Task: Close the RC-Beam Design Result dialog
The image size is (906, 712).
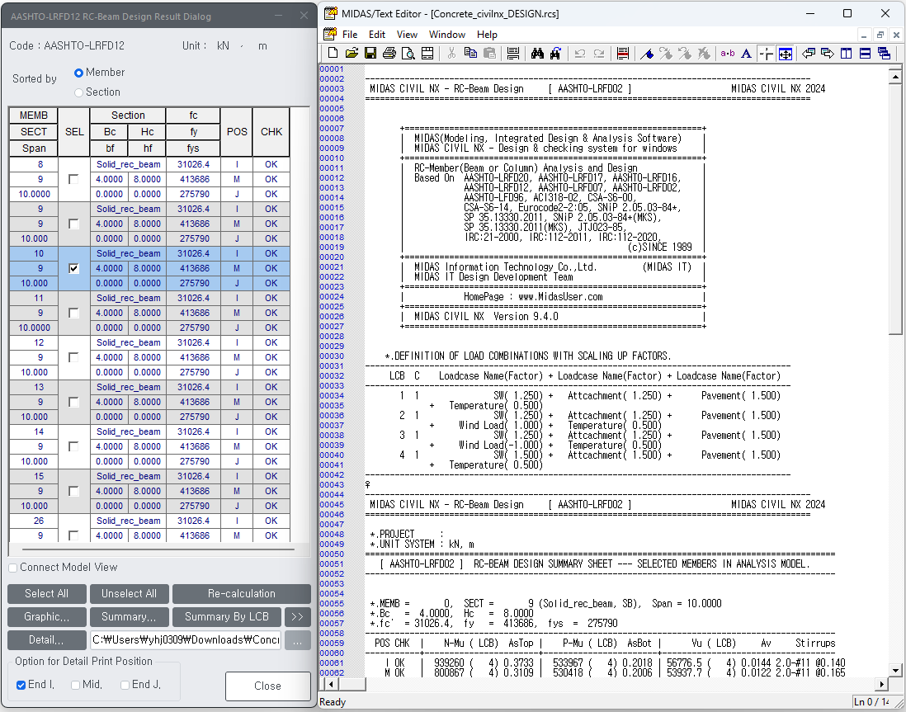Action: click(x=268, y=686)
